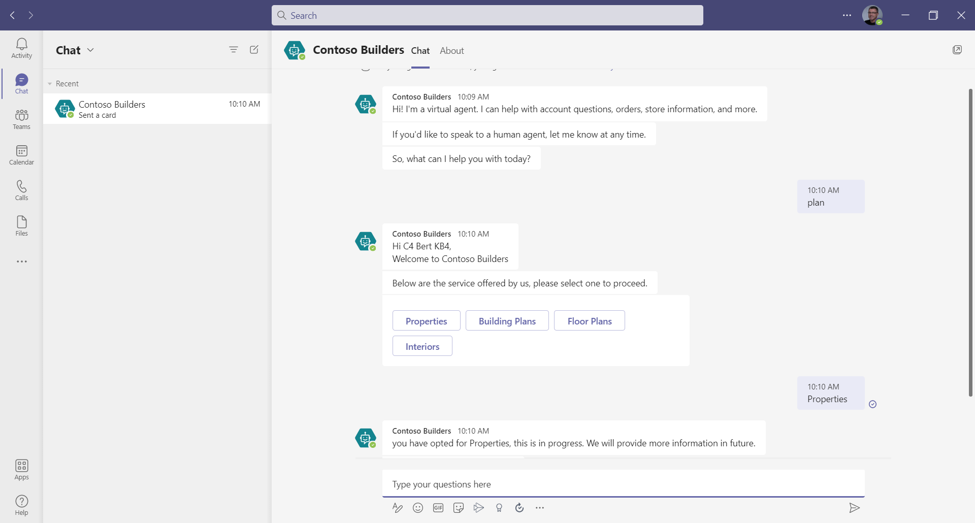Collapse the Recent chats section
Image resolution: width=975 pixels, height=523 pixels.
click(50, 84)
